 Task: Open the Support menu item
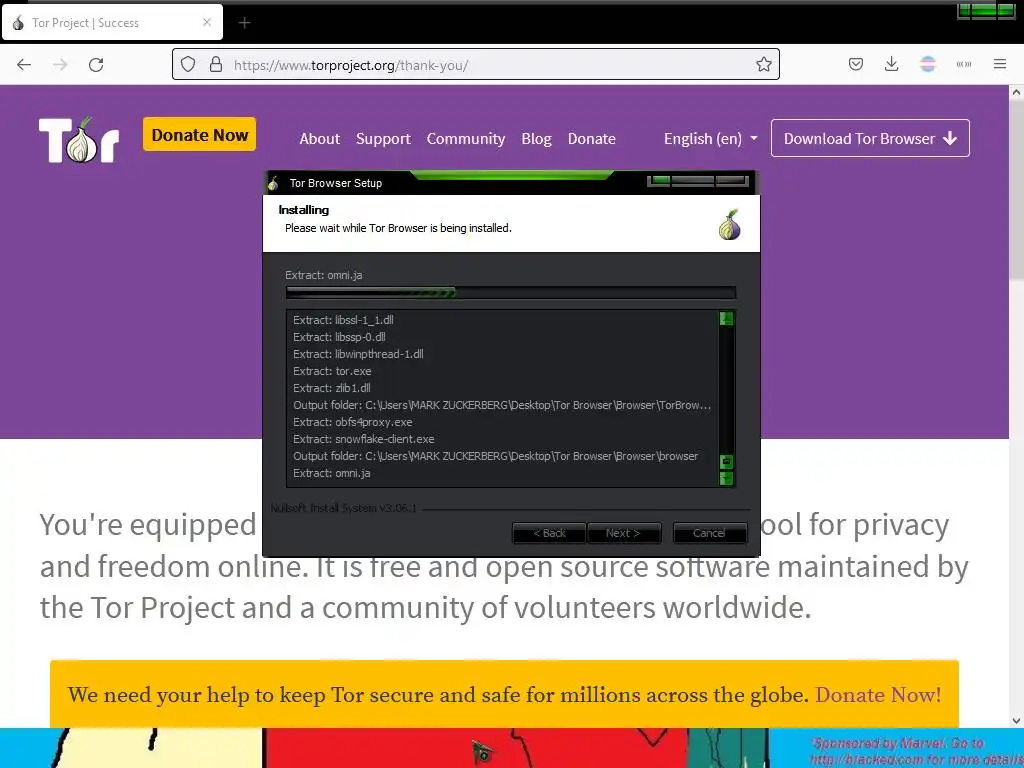383,138
